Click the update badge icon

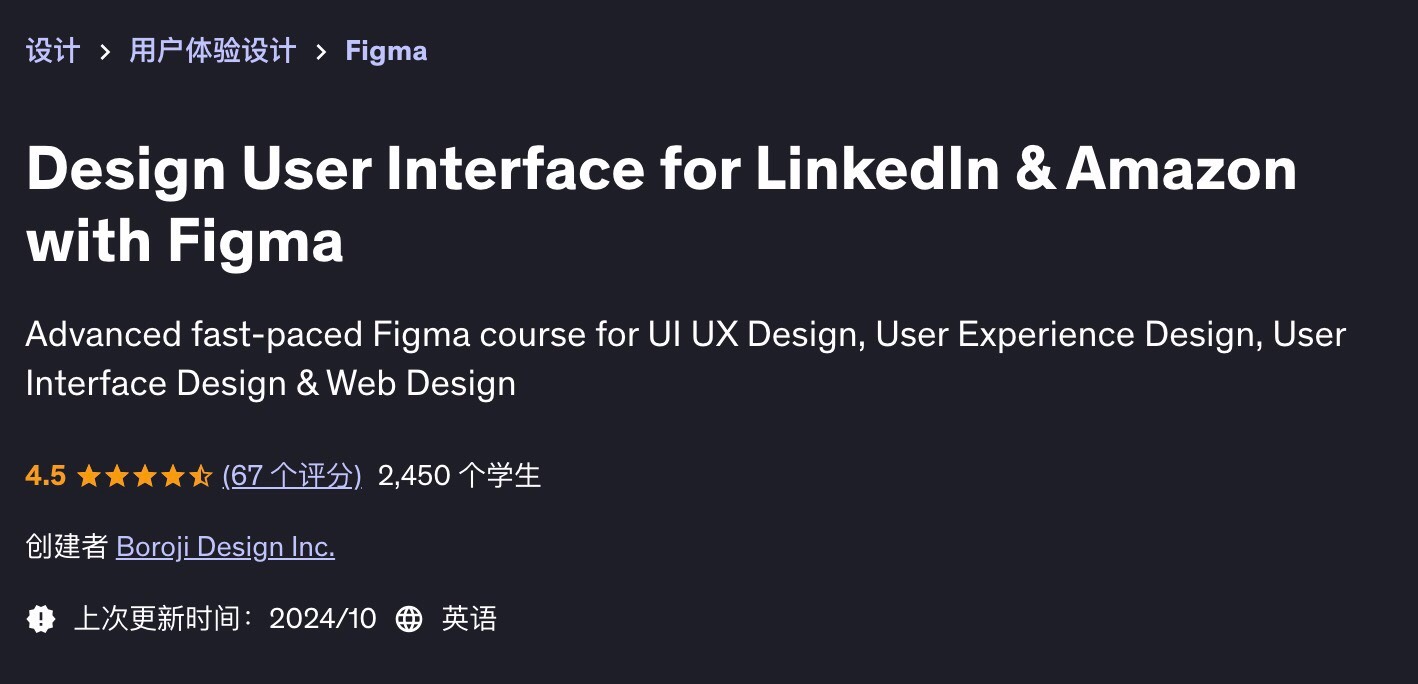[41, 619]
